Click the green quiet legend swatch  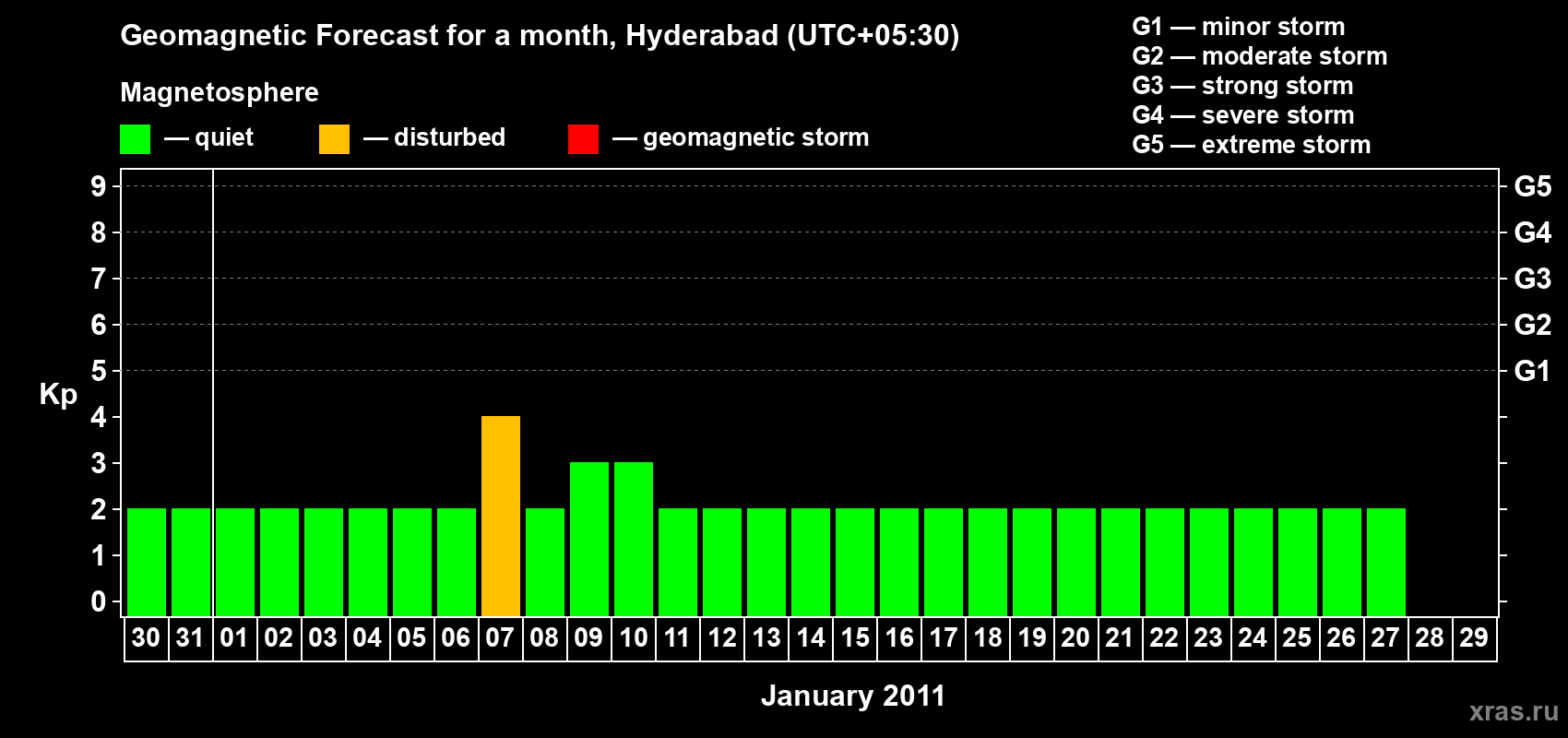click(x=135, y=139)
